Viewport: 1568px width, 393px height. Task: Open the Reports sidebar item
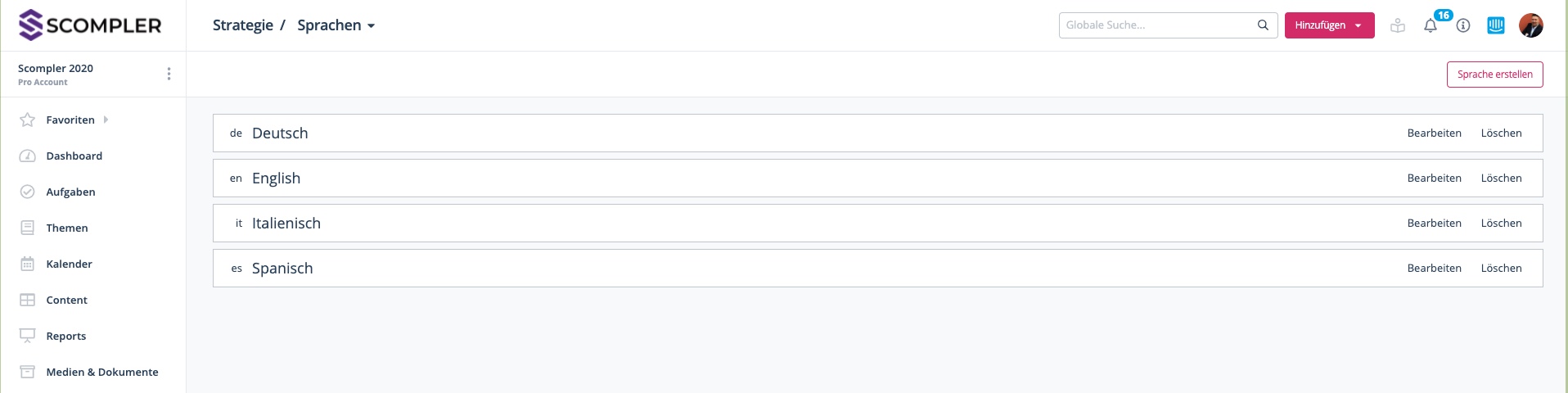(65, 336)
